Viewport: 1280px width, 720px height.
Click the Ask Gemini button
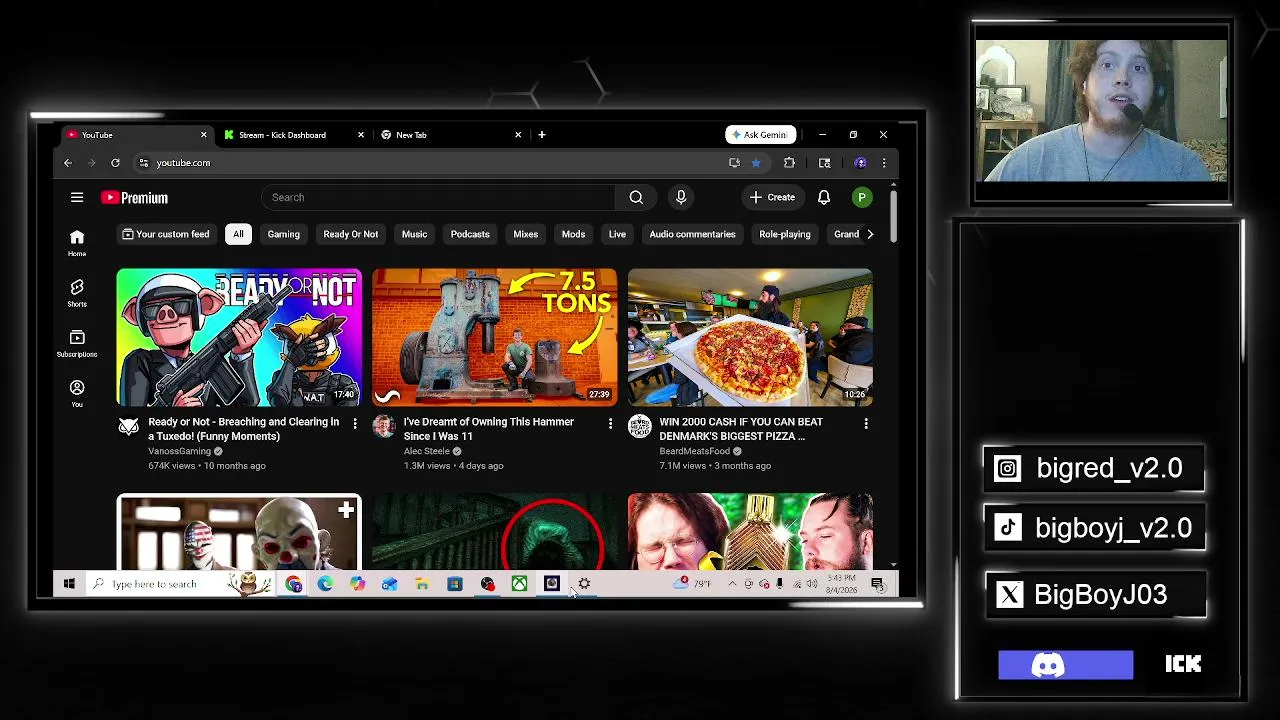point(760,135)
